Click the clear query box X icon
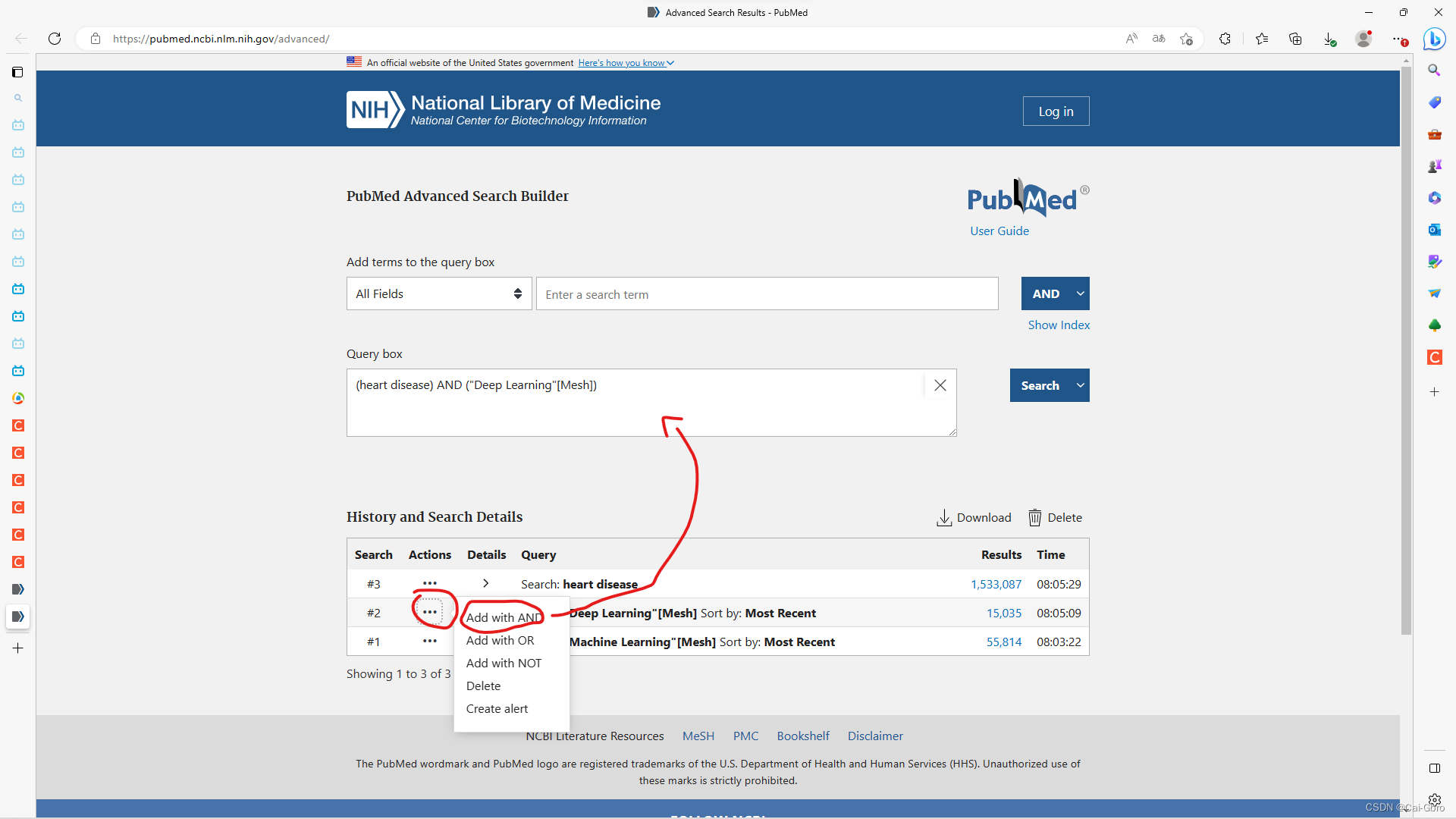 coord(940,385)
